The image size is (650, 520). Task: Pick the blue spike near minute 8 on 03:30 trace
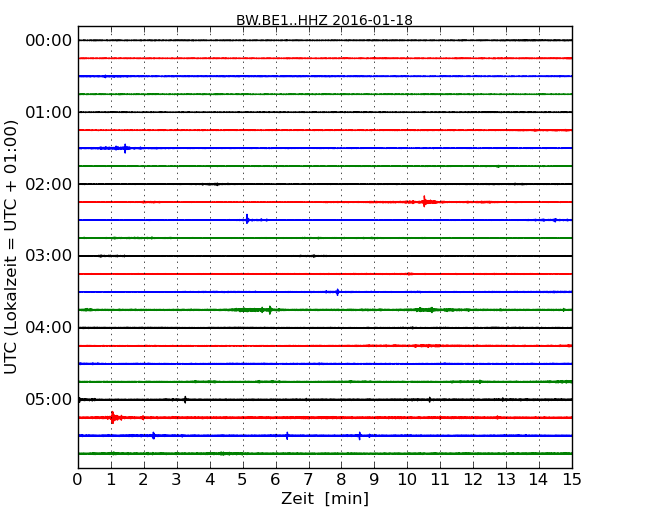[x=337, y=292]
